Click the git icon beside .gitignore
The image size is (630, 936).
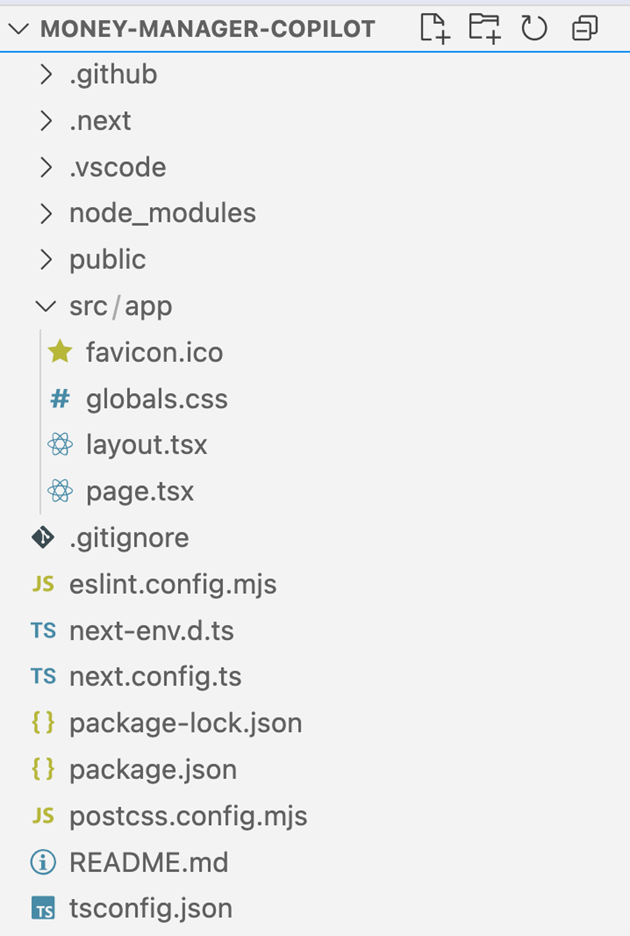tap(43, 537)
